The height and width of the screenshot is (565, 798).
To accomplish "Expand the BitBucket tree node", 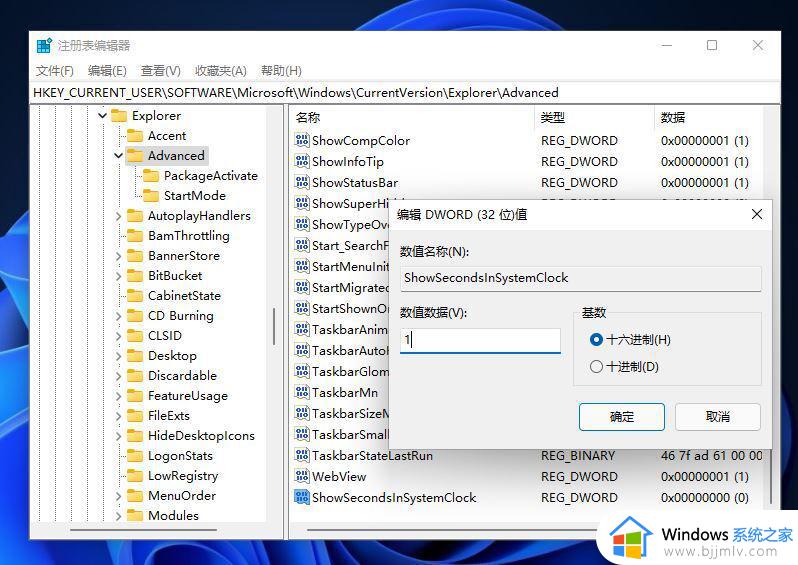I will coord(119,275).
